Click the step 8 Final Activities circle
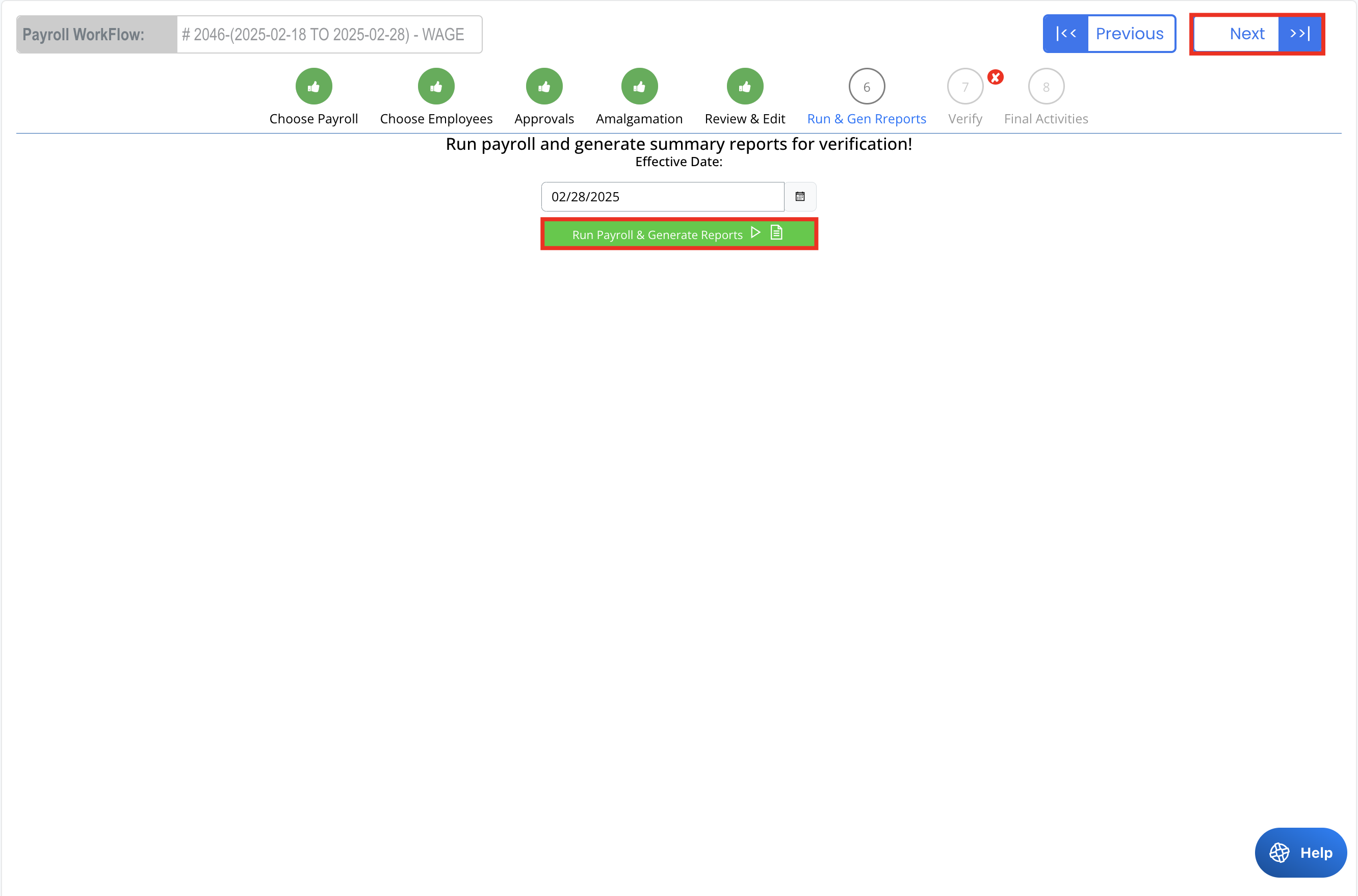The width and height of the screenshot is (1358, 896). coord(1046,87)
